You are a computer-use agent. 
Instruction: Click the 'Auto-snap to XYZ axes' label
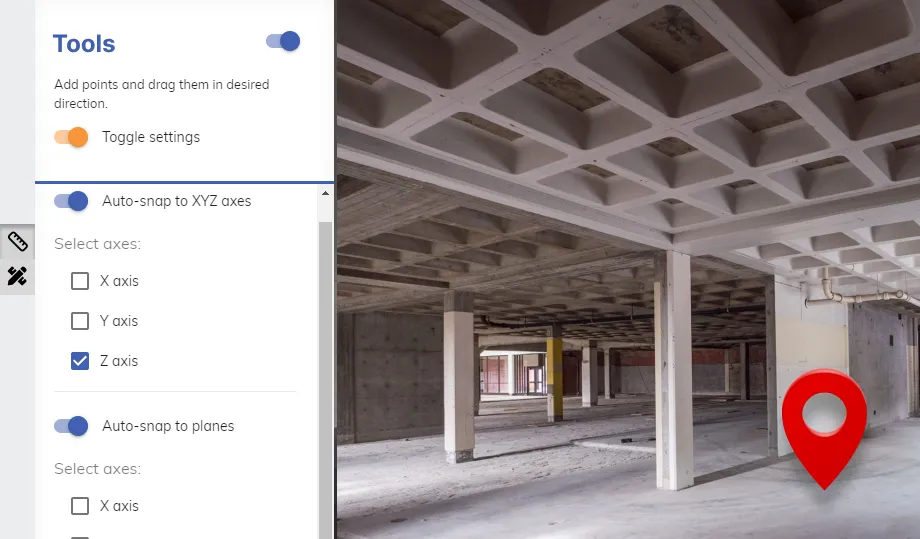coord(177,201)
